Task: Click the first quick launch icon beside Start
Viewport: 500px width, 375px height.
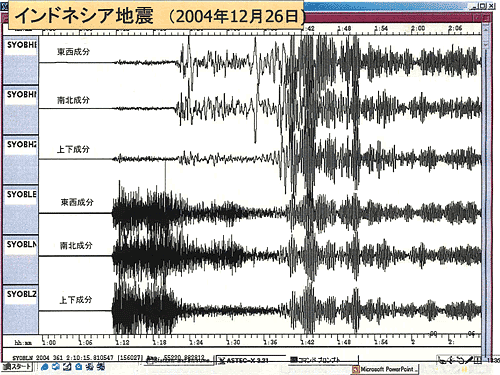Action: [44, 367]
